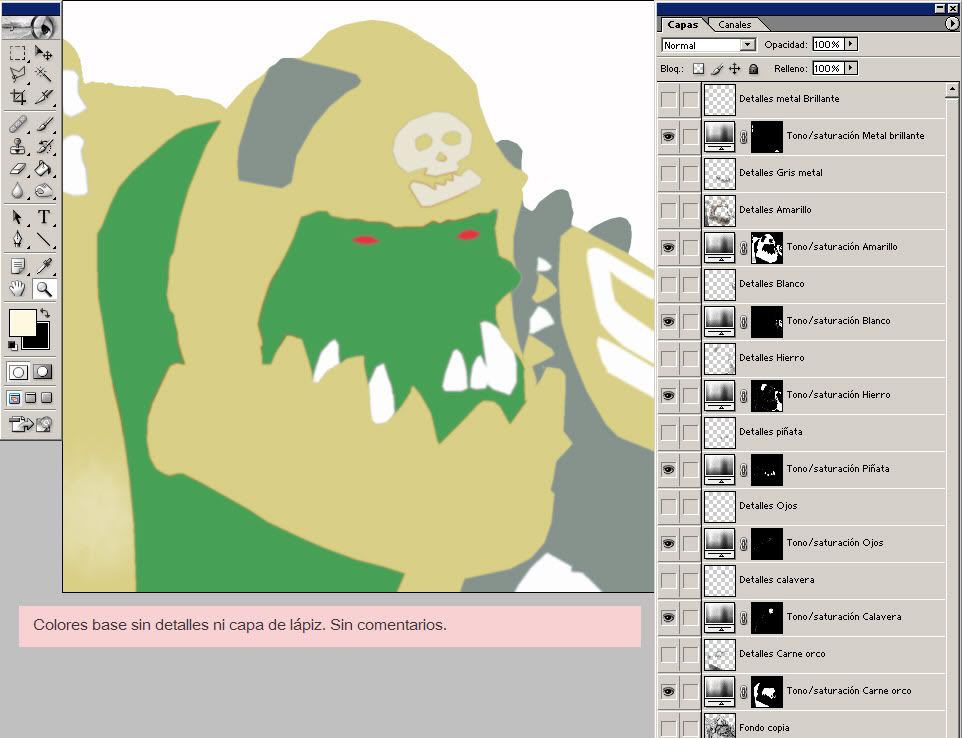Select the Move tool

44,53
